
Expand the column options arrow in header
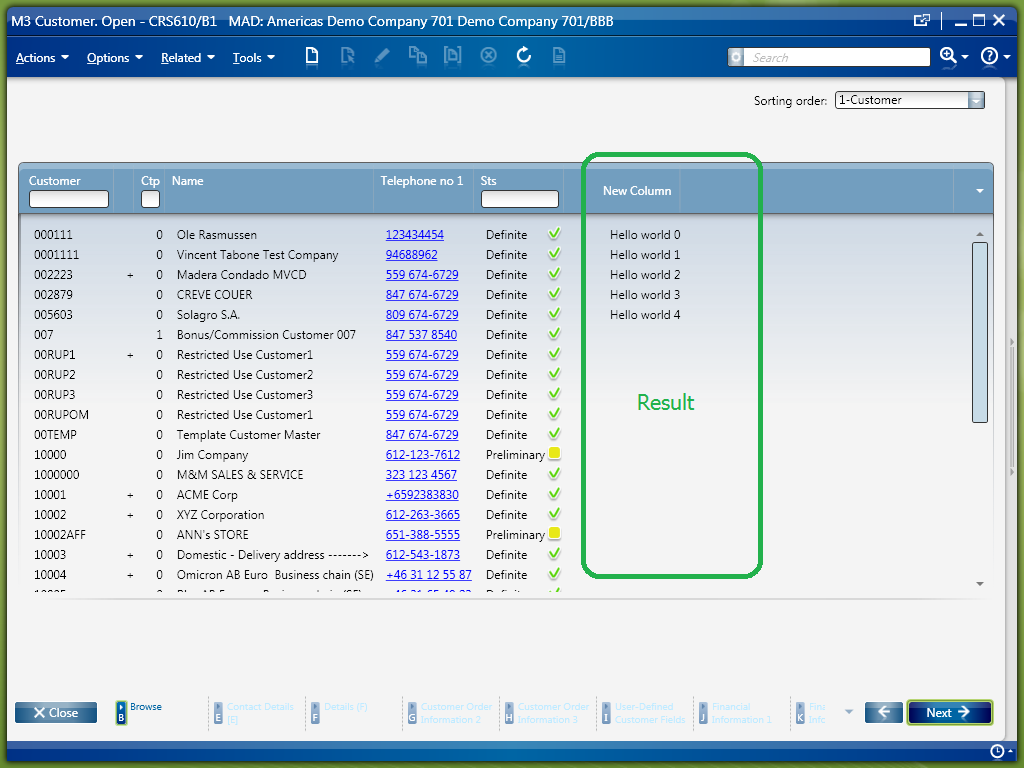click(979, 190)
